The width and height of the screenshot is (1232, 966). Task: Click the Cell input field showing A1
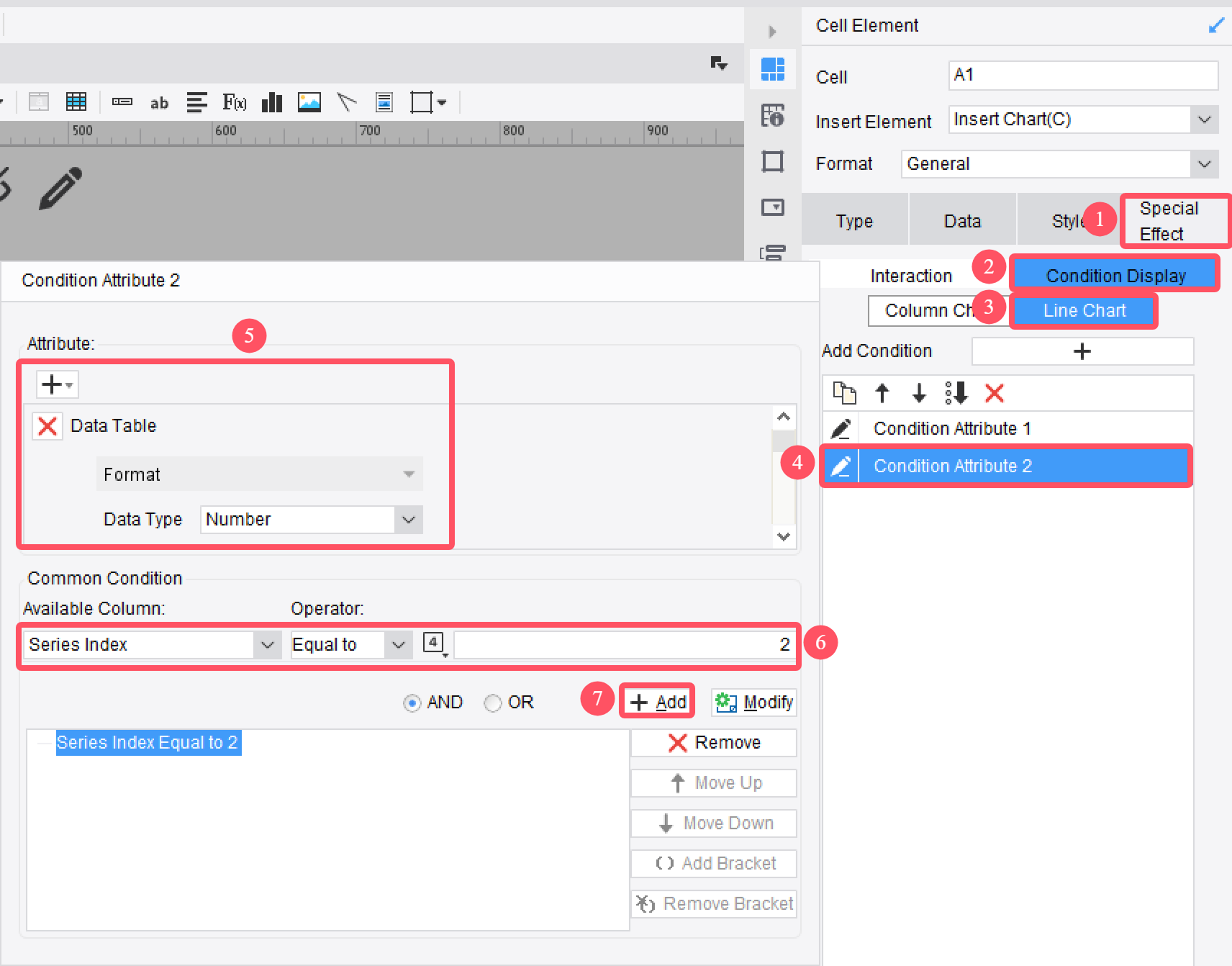point(1083,75)
